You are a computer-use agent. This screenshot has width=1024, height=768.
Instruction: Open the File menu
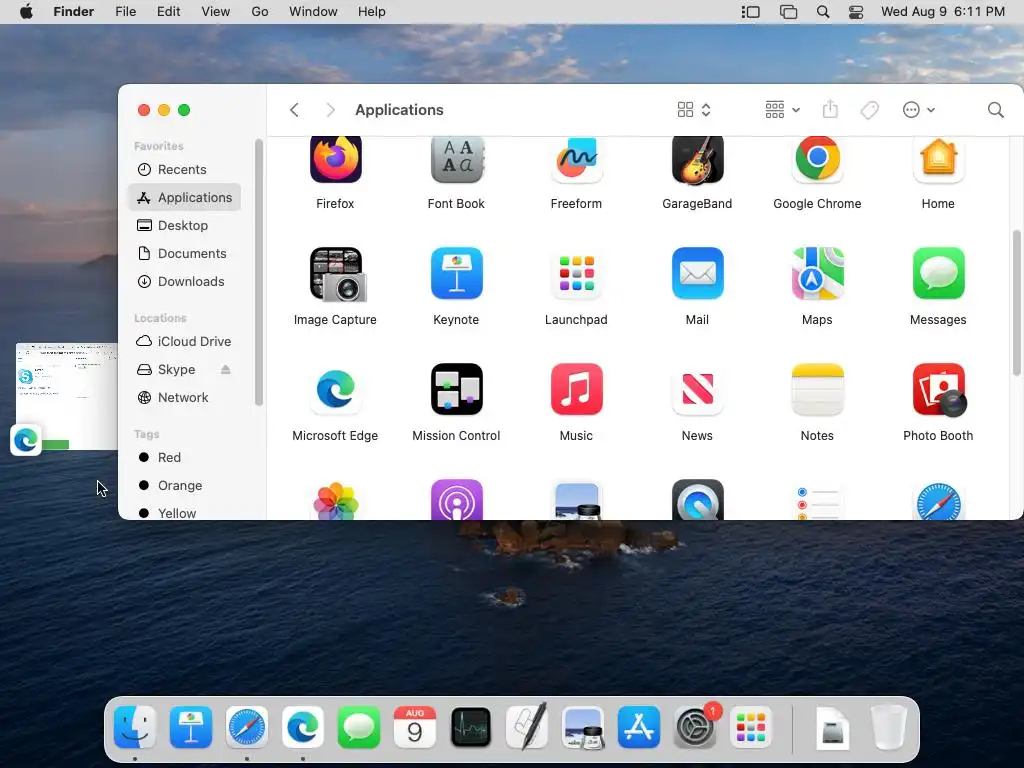pos(125,12)
